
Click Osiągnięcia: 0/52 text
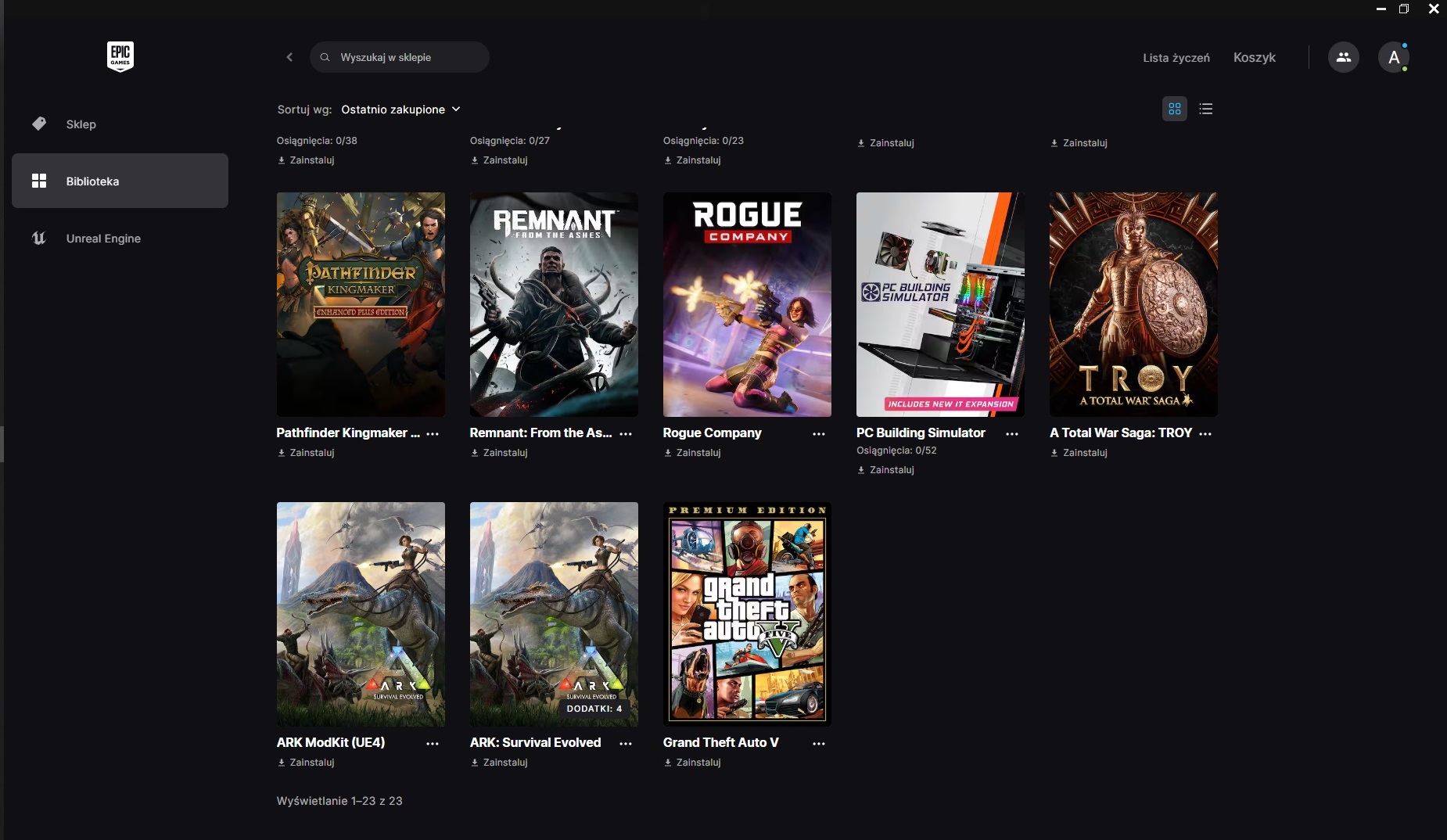point(896,451)
